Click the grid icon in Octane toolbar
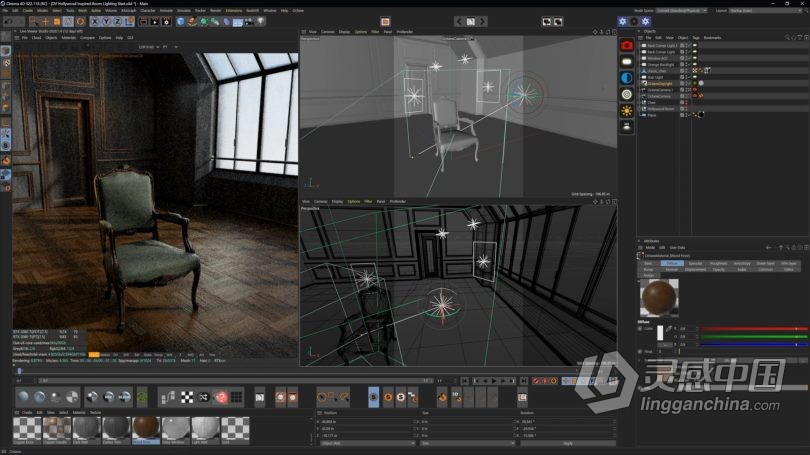Image resolution: width=810 pixels, height=455 pixels. (x=236, y=397)
